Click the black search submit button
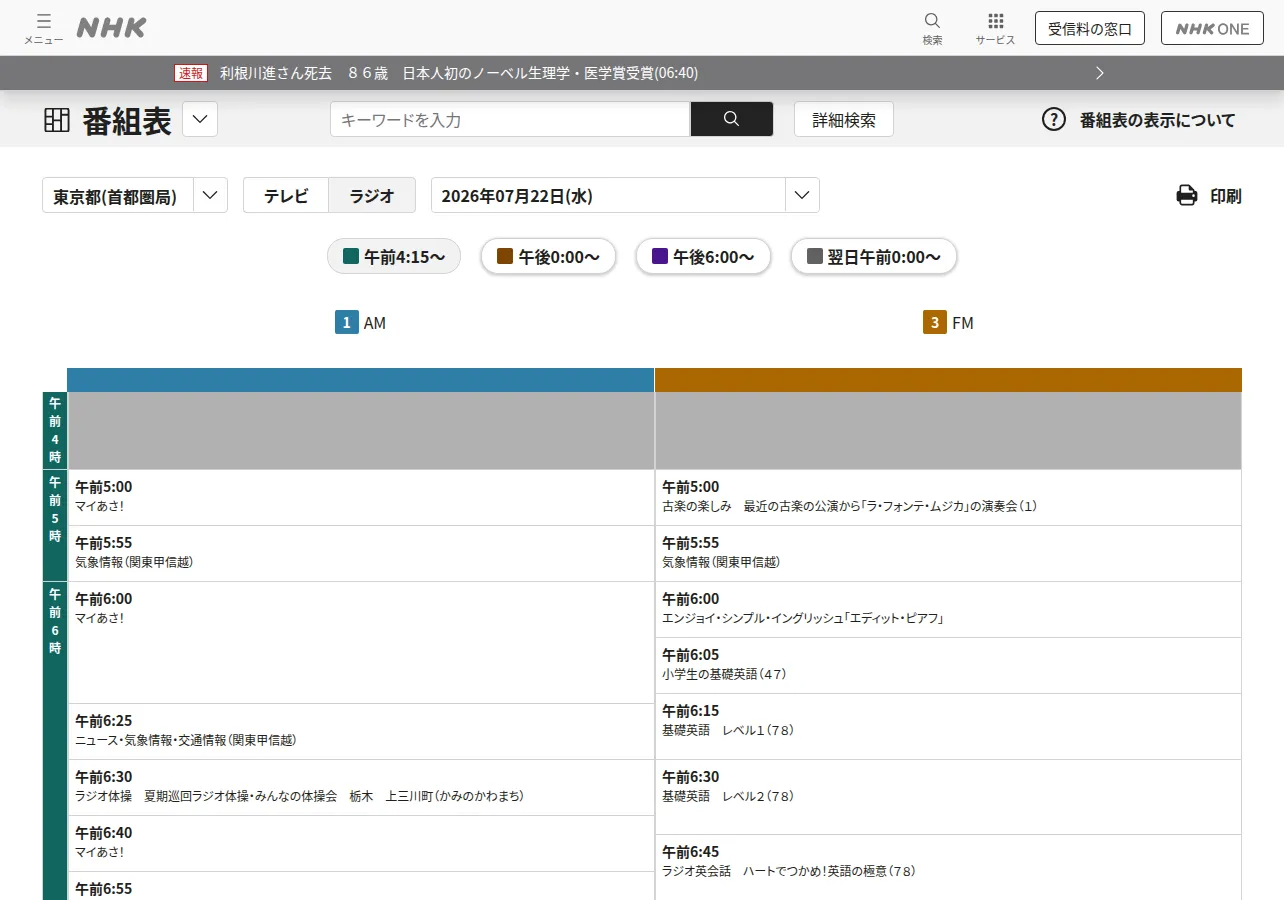This screenshot has height=900, width=1284. click(732, 119)
